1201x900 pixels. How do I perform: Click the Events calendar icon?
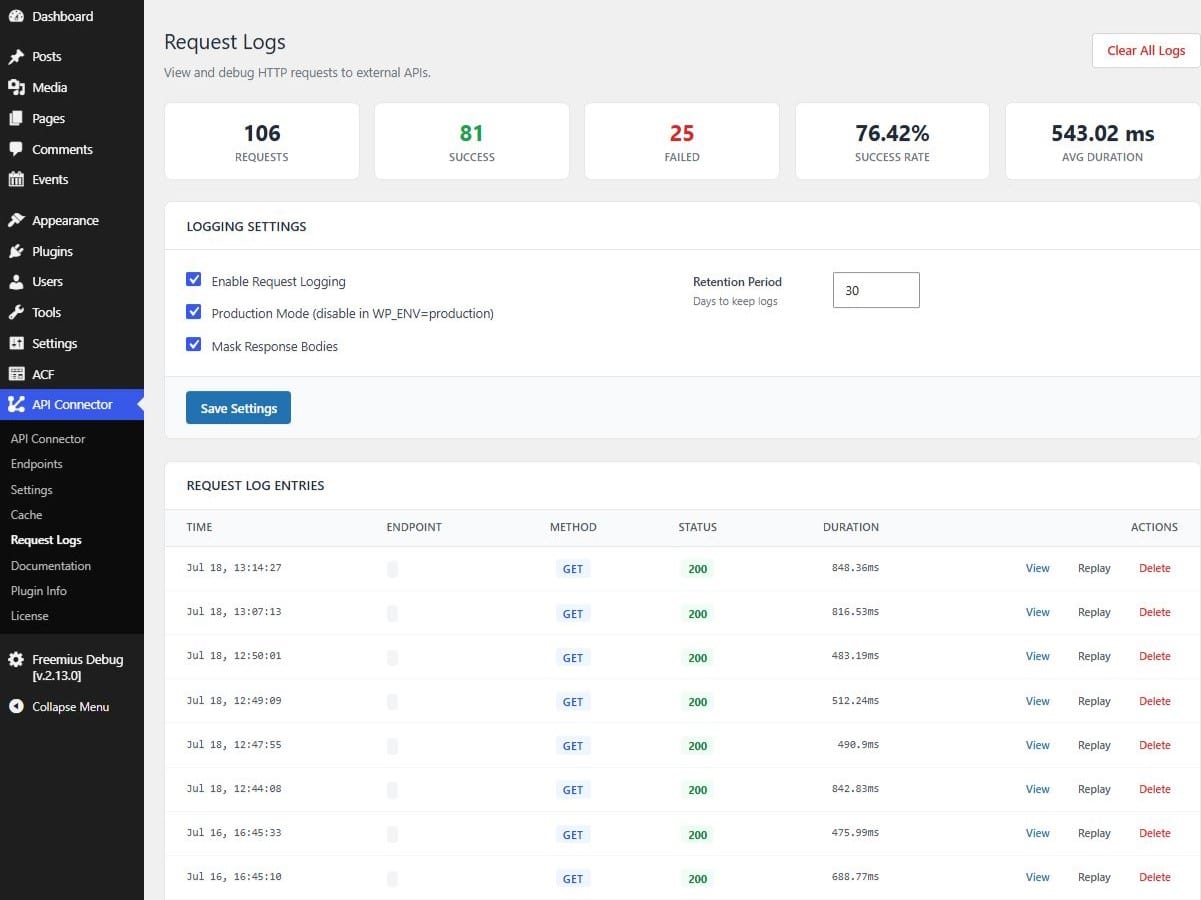(16, 180)
